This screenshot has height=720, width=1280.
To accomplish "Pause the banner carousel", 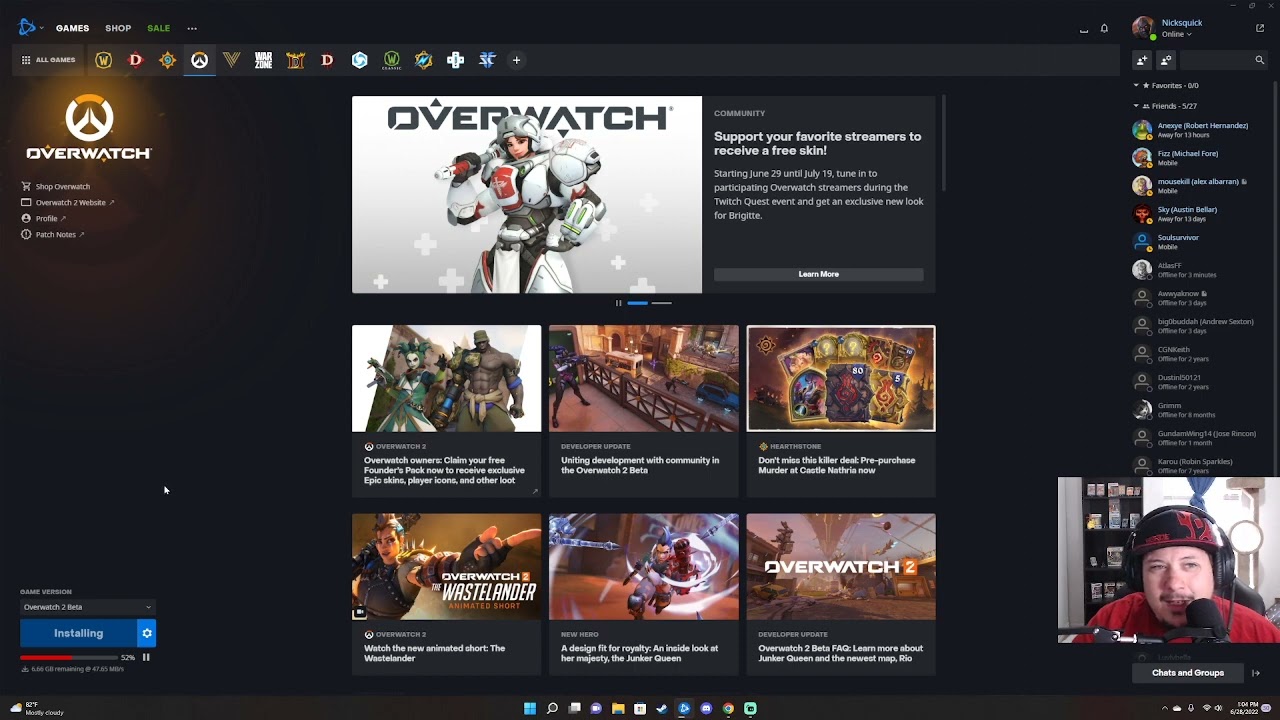I will coord(618,303).
